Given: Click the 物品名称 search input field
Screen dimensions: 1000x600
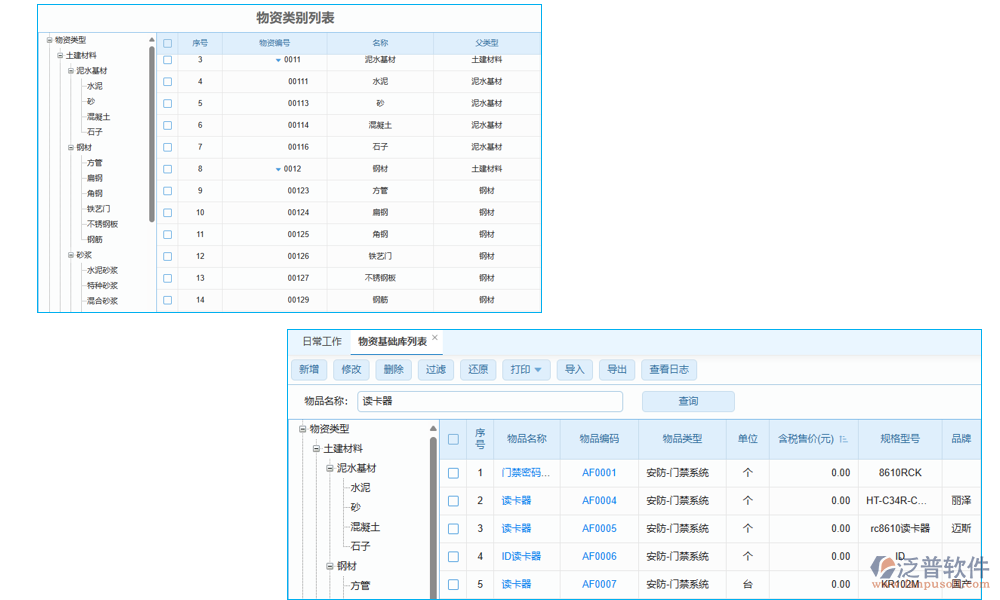Looking at the screenshot, I should pyautogui.click(x=490, y=401).
